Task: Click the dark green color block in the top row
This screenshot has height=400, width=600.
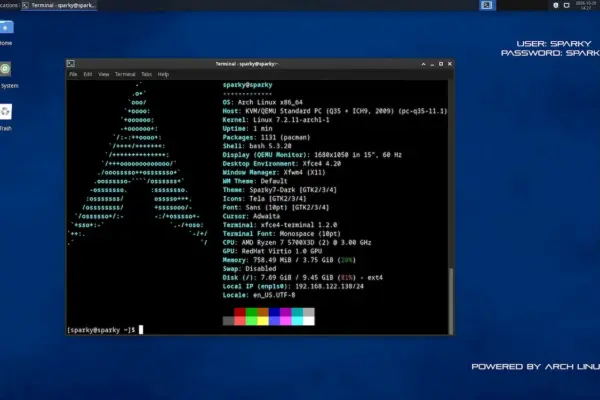Action: (x=251, y=312)
